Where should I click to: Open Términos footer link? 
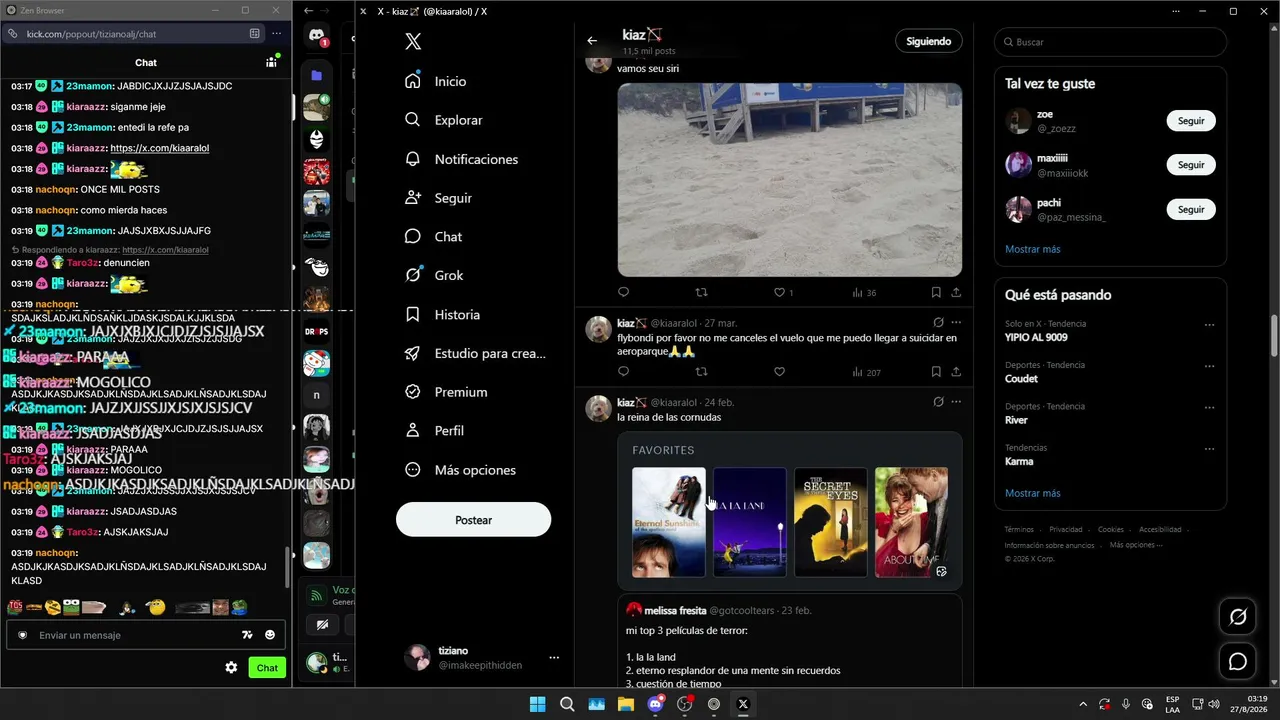click(x=1019, y=529)
